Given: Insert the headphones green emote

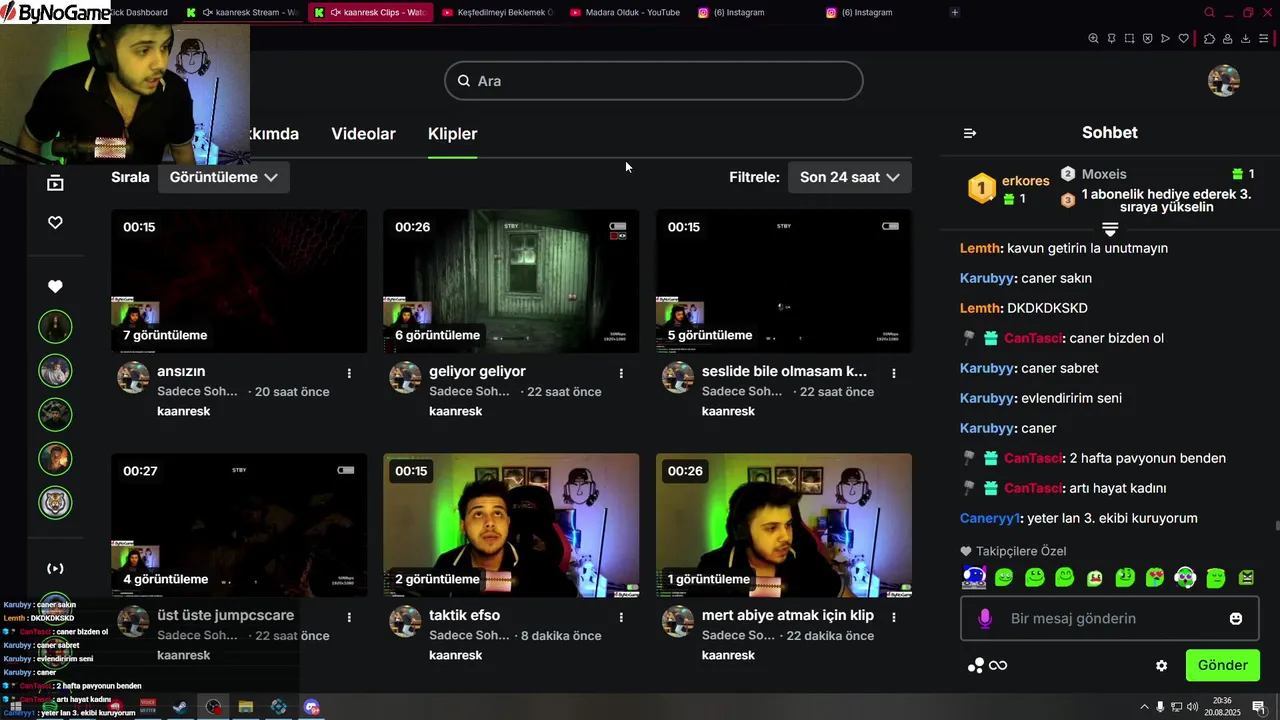Looking at the screenshot, I should pos(1185,577).
